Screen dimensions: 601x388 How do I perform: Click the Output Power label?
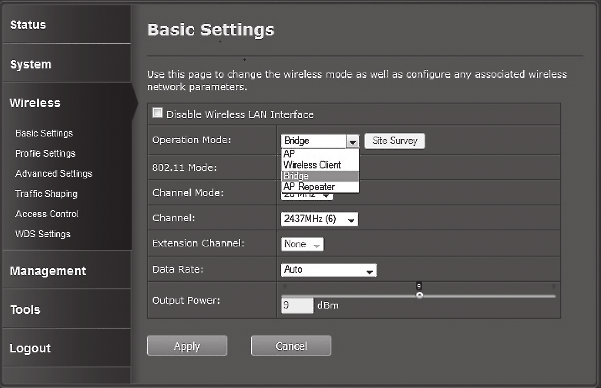(186, 300)
